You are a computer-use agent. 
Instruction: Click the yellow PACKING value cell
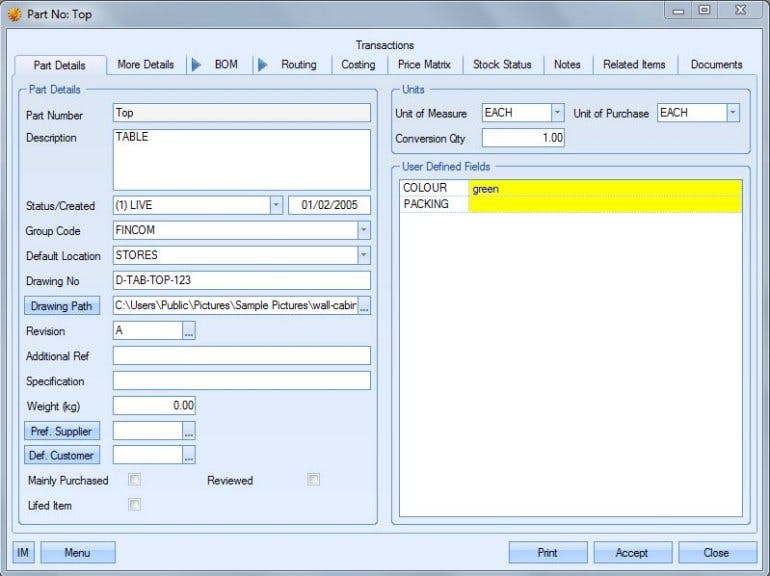pyautogui.click(x=605, y=204)
